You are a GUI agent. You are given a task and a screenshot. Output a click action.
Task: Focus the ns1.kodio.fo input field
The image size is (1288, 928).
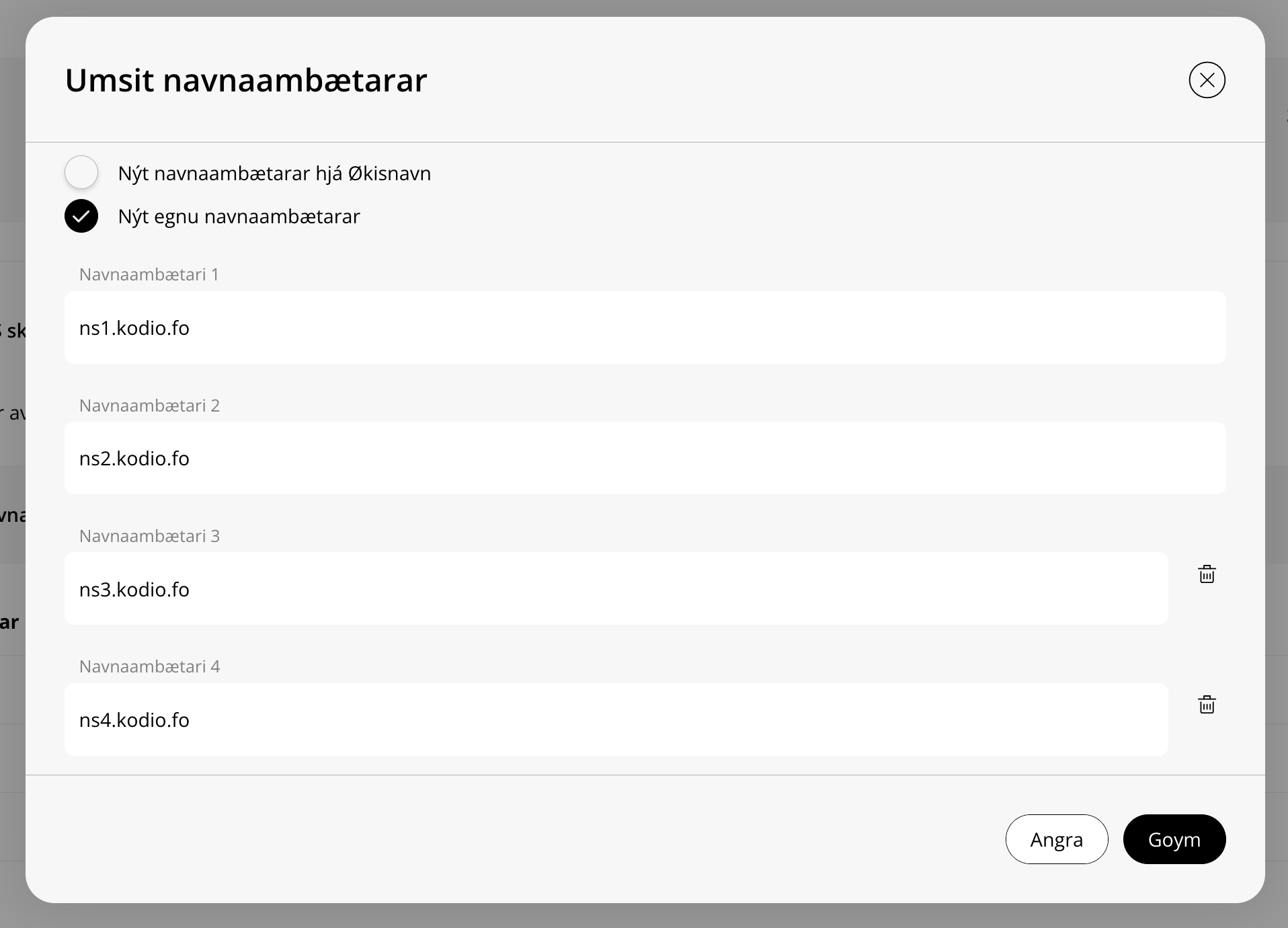tap(644, 327)
